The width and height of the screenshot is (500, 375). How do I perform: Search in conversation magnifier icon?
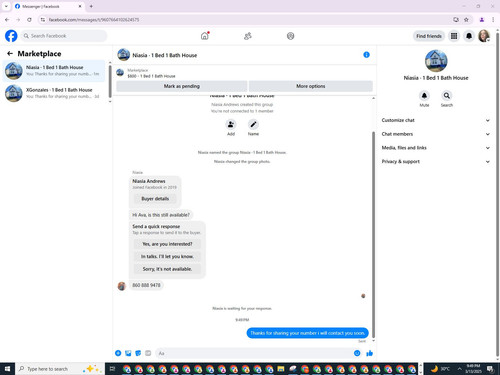coord(447,96)
